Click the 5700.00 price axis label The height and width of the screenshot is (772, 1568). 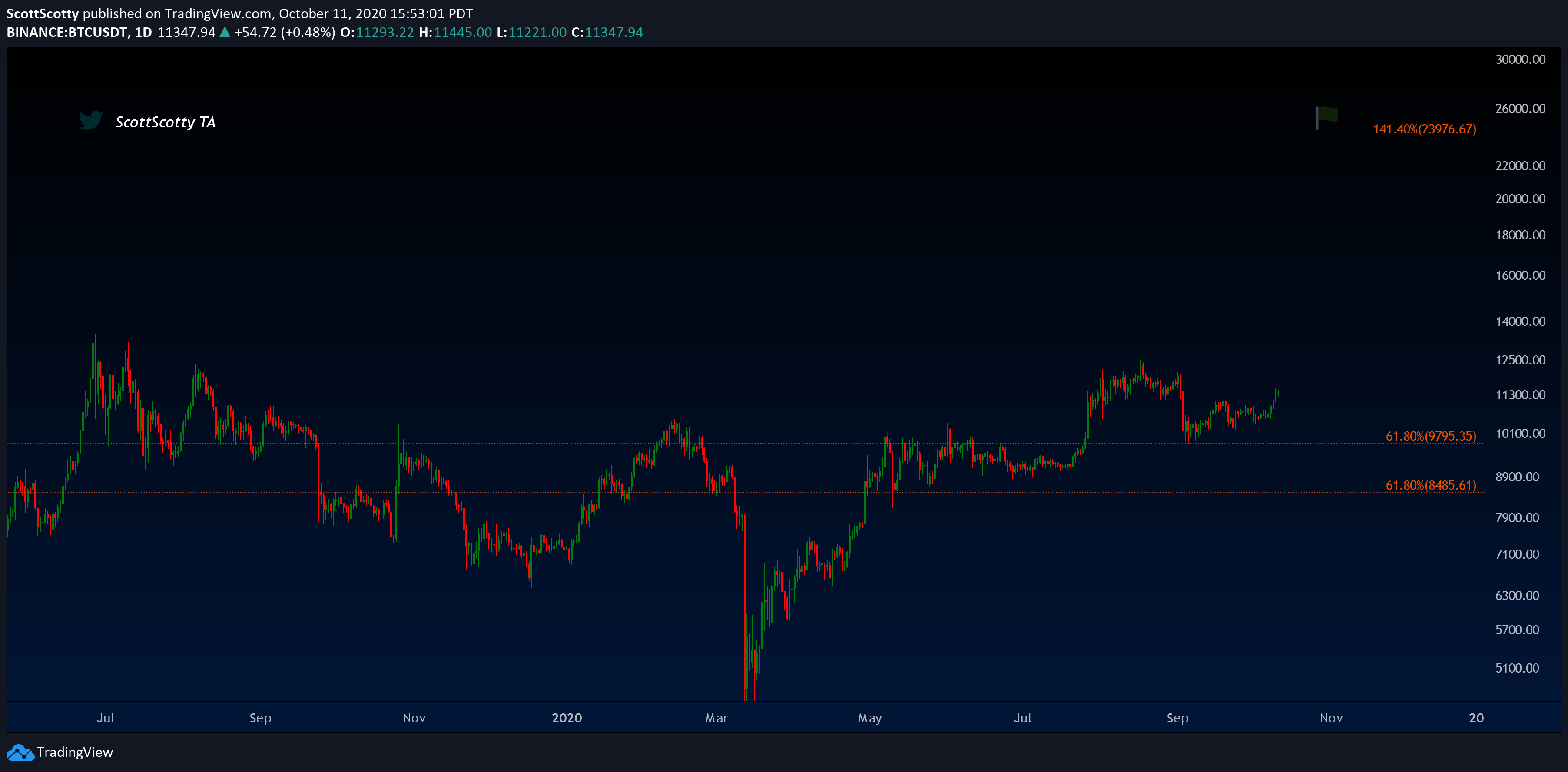(x=1517, y=630)
